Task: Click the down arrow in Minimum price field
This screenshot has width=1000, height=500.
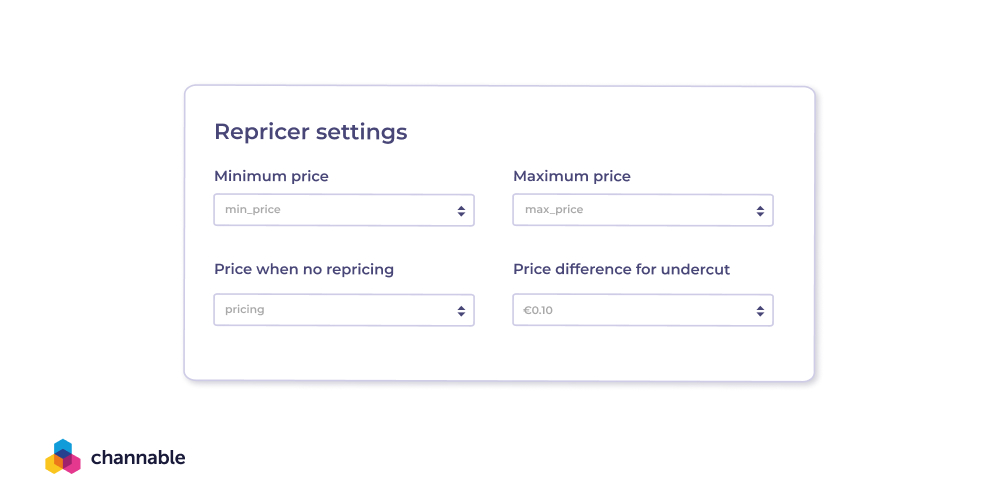Action: pyautogui.click(x=461, y=214)
